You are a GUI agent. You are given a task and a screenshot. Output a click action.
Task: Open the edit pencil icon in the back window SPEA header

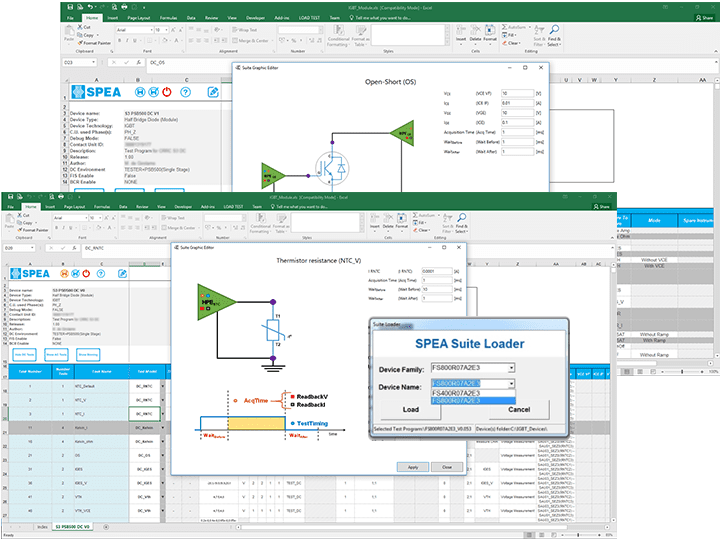[x=213, y=92]
